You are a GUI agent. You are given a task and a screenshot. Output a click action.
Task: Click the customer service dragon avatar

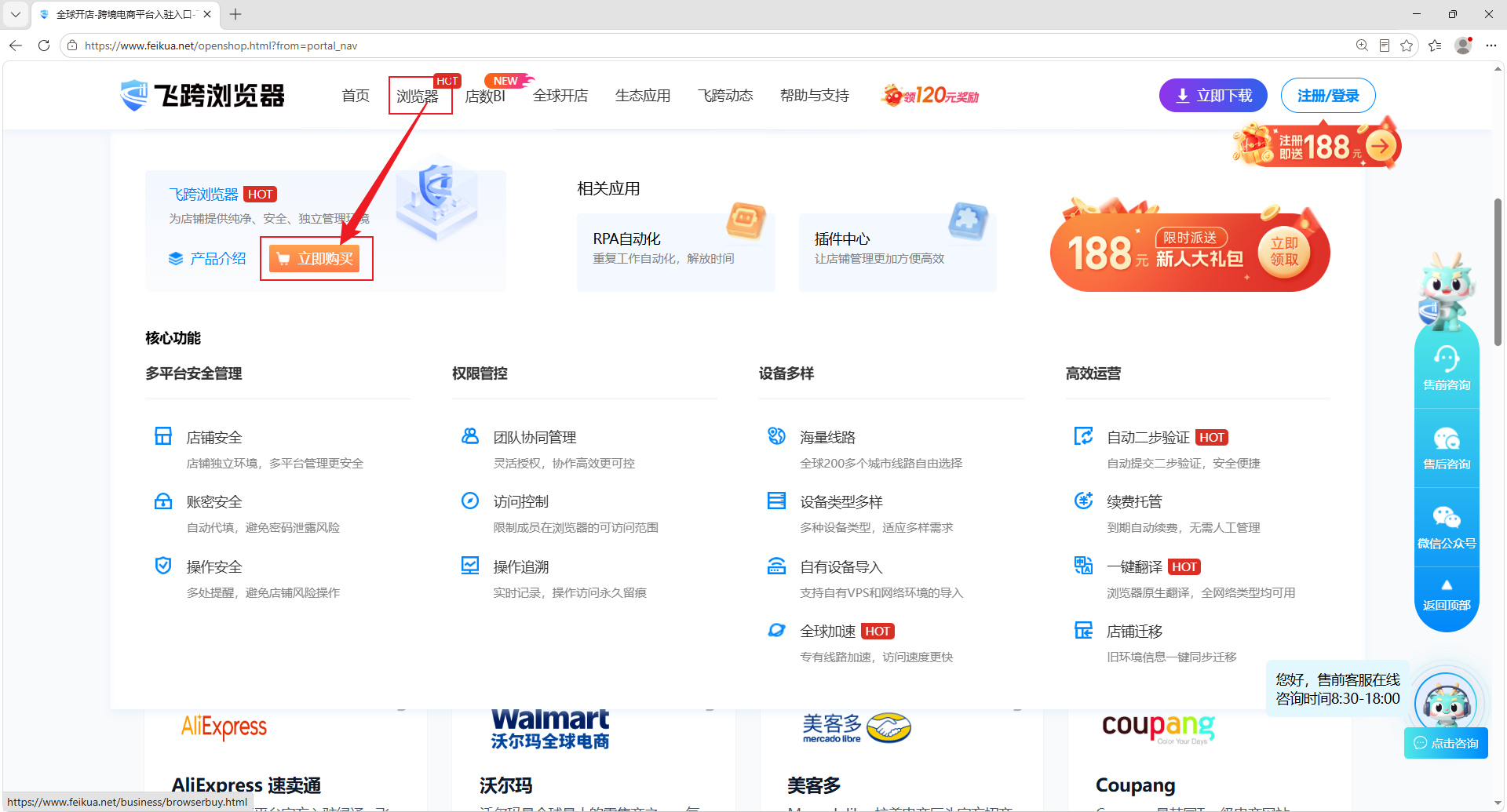tap(1446, 702)
